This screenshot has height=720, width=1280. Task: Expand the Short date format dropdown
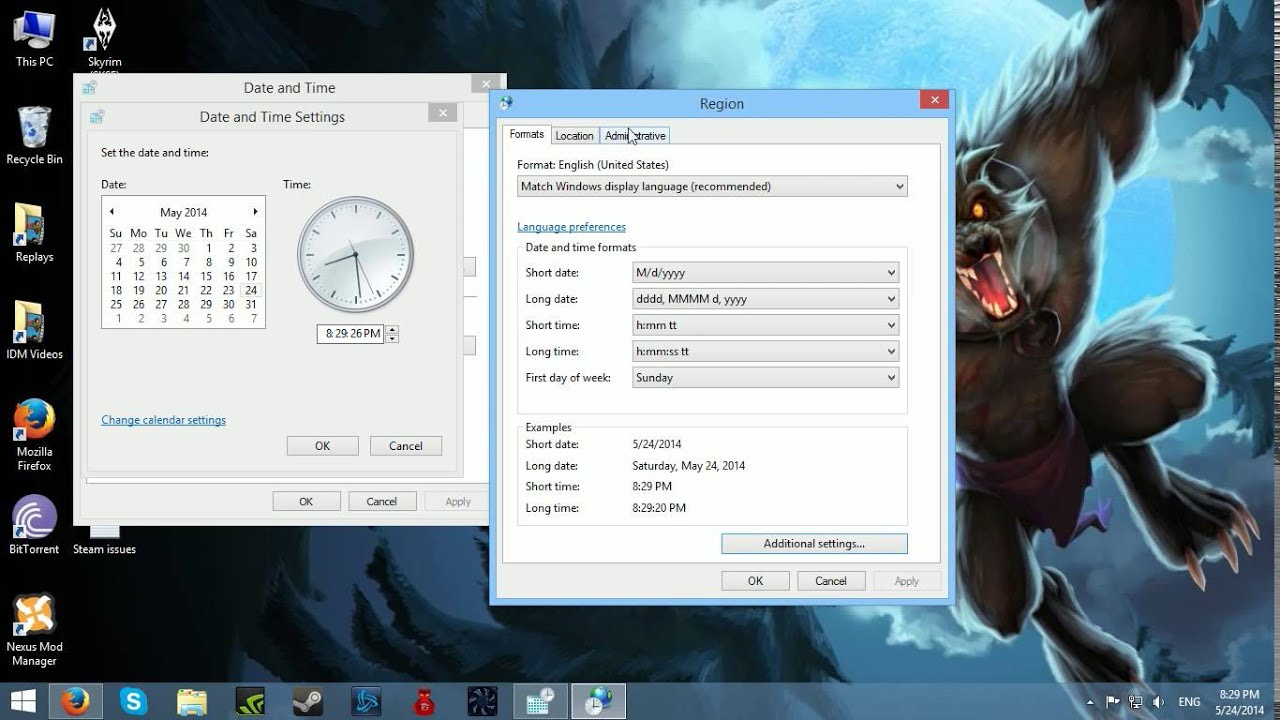(x=766, y=273)
